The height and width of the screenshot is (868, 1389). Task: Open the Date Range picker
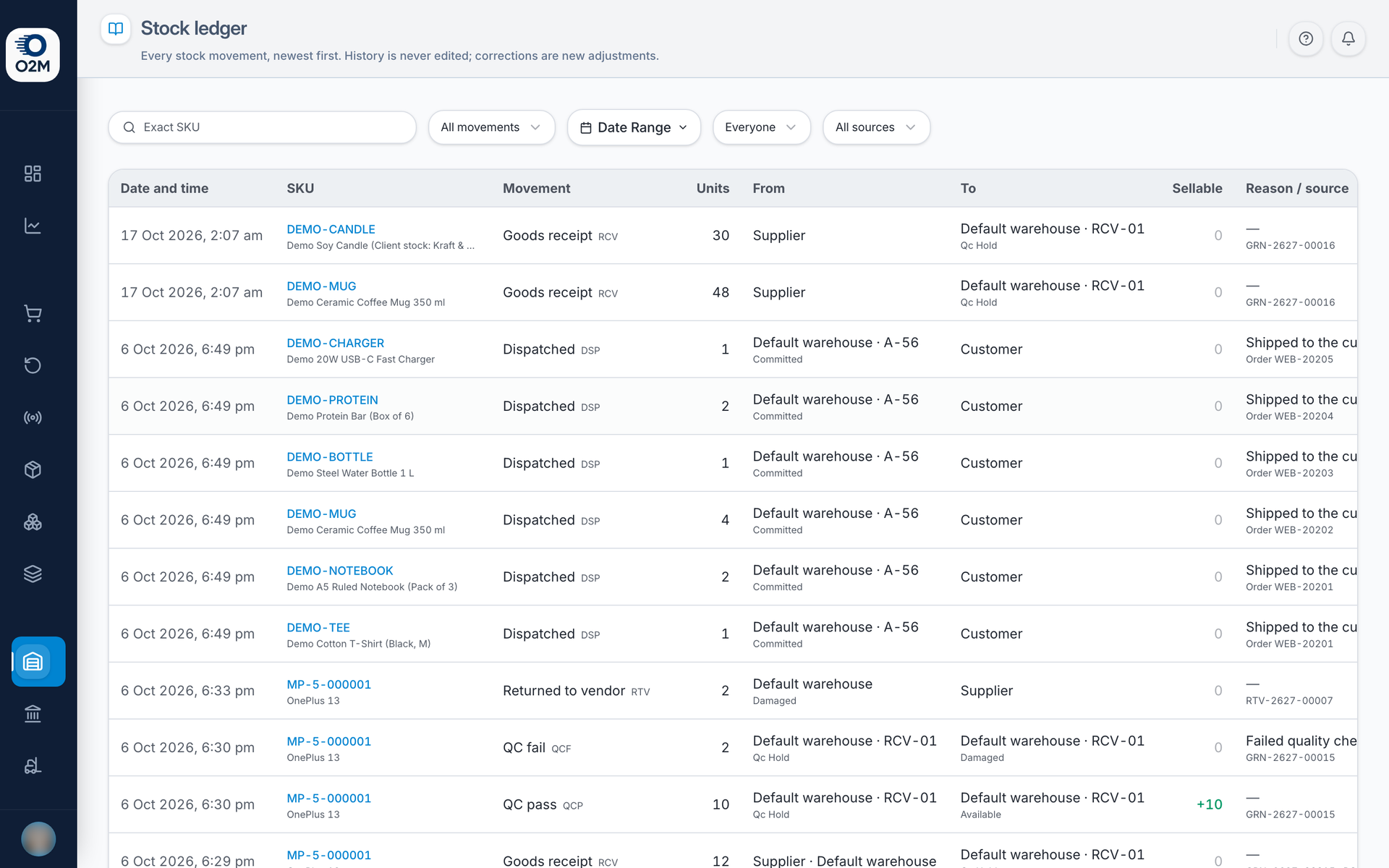pos(634,127)
